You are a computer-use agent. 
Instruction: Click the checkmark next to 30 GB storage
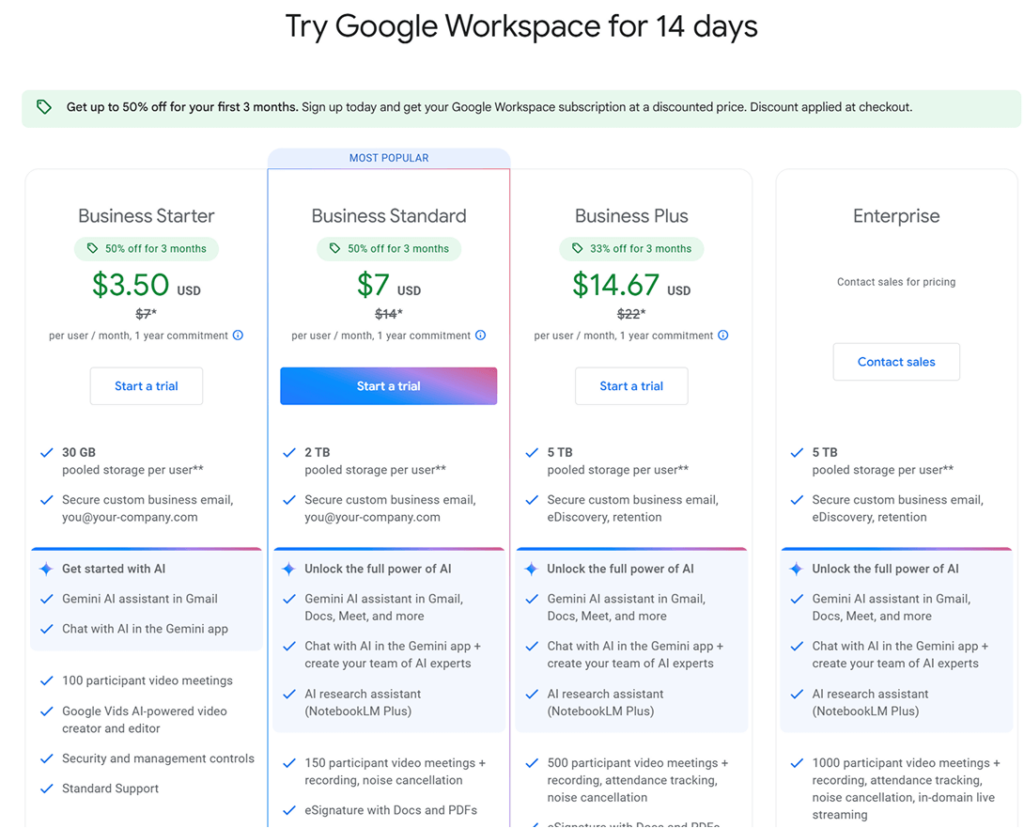tap(46, 453)
